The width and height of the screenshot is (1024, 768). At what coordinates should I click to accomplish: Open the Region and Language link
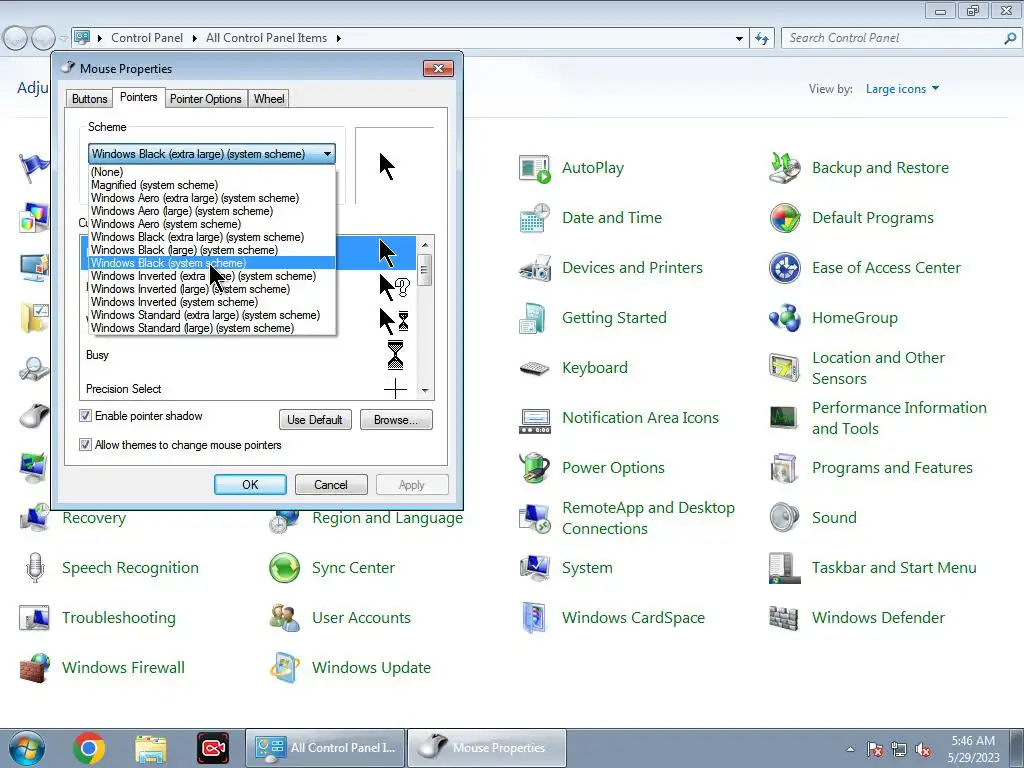click(x=387, y=518)
